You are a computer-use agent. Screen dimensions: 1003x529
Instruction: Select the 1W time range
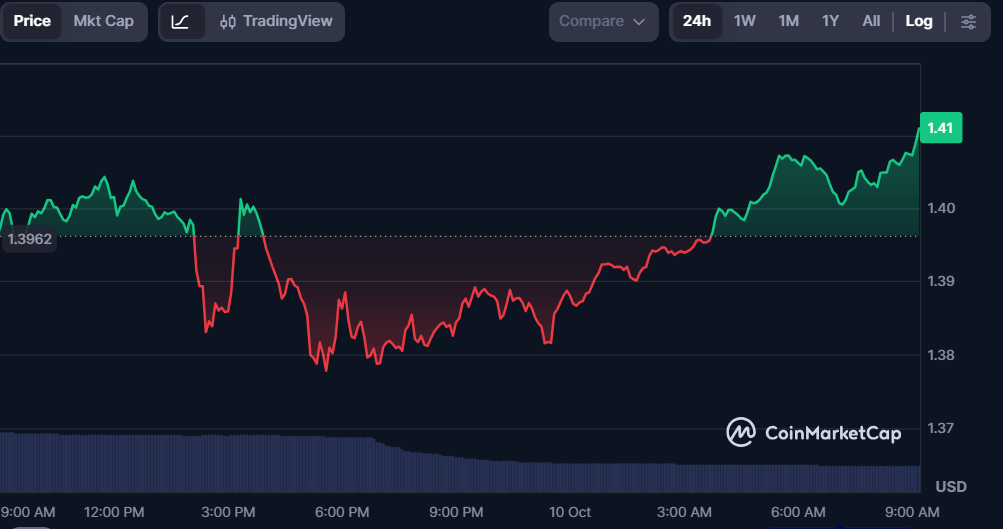745,21
